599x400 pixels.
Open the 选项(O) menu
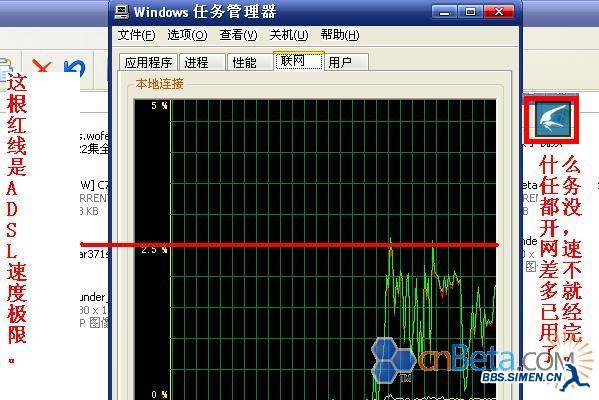pos(187,35)
